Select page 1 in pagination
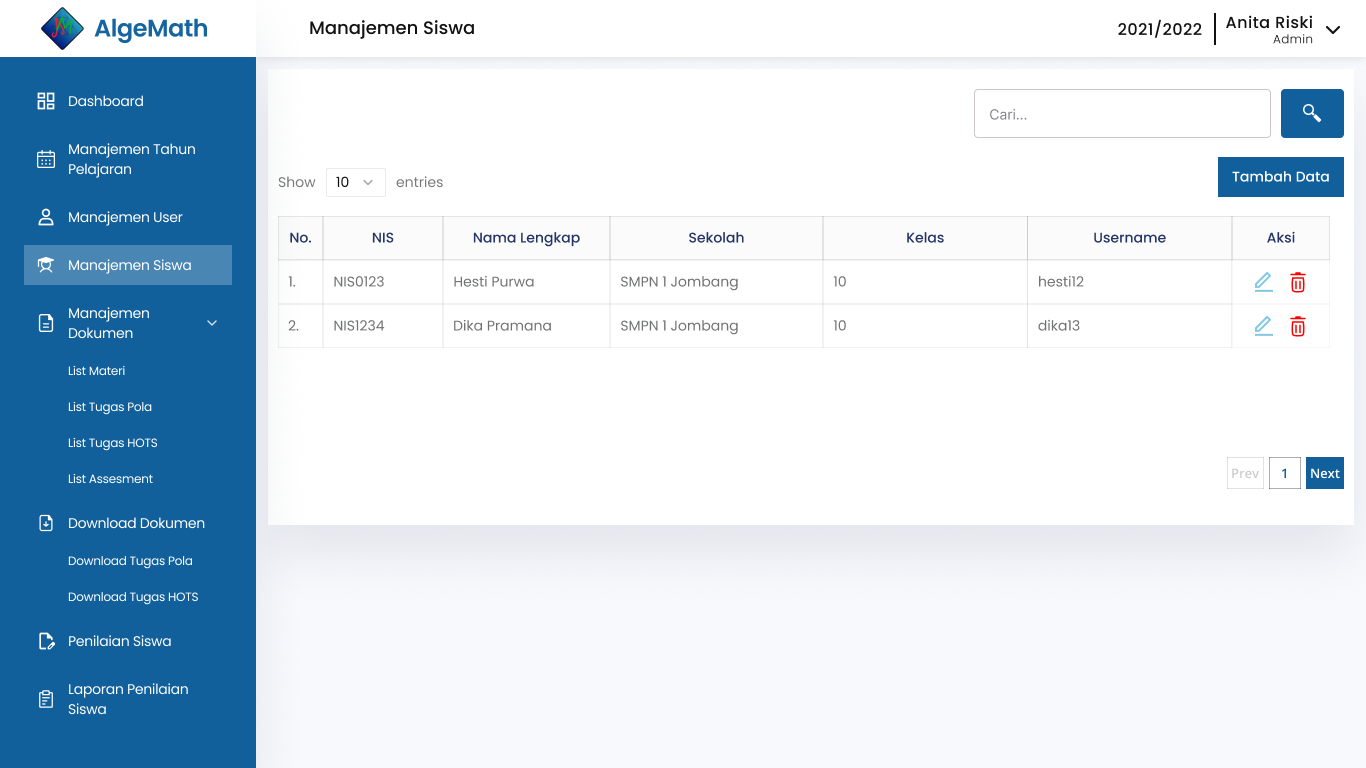 [x=1285, y=474]
